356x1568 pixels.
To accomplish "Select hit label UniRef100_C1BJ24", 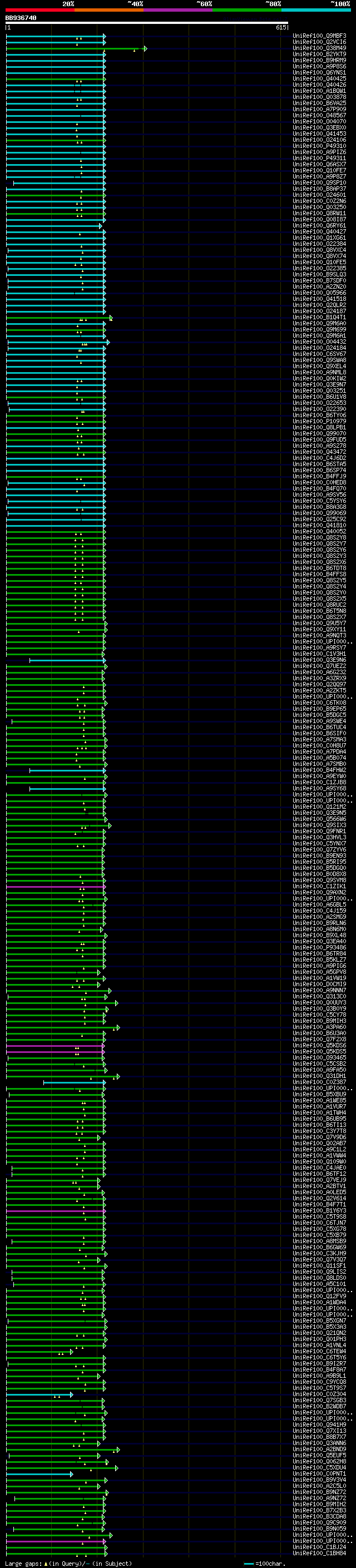I will (319, 1547).
